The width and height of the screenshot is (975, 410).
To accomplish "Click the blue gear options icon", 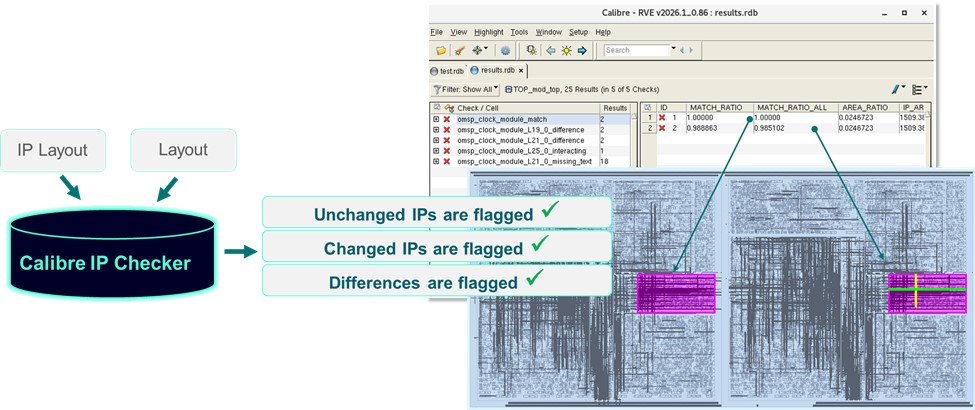I will click(x=506, y=50).
